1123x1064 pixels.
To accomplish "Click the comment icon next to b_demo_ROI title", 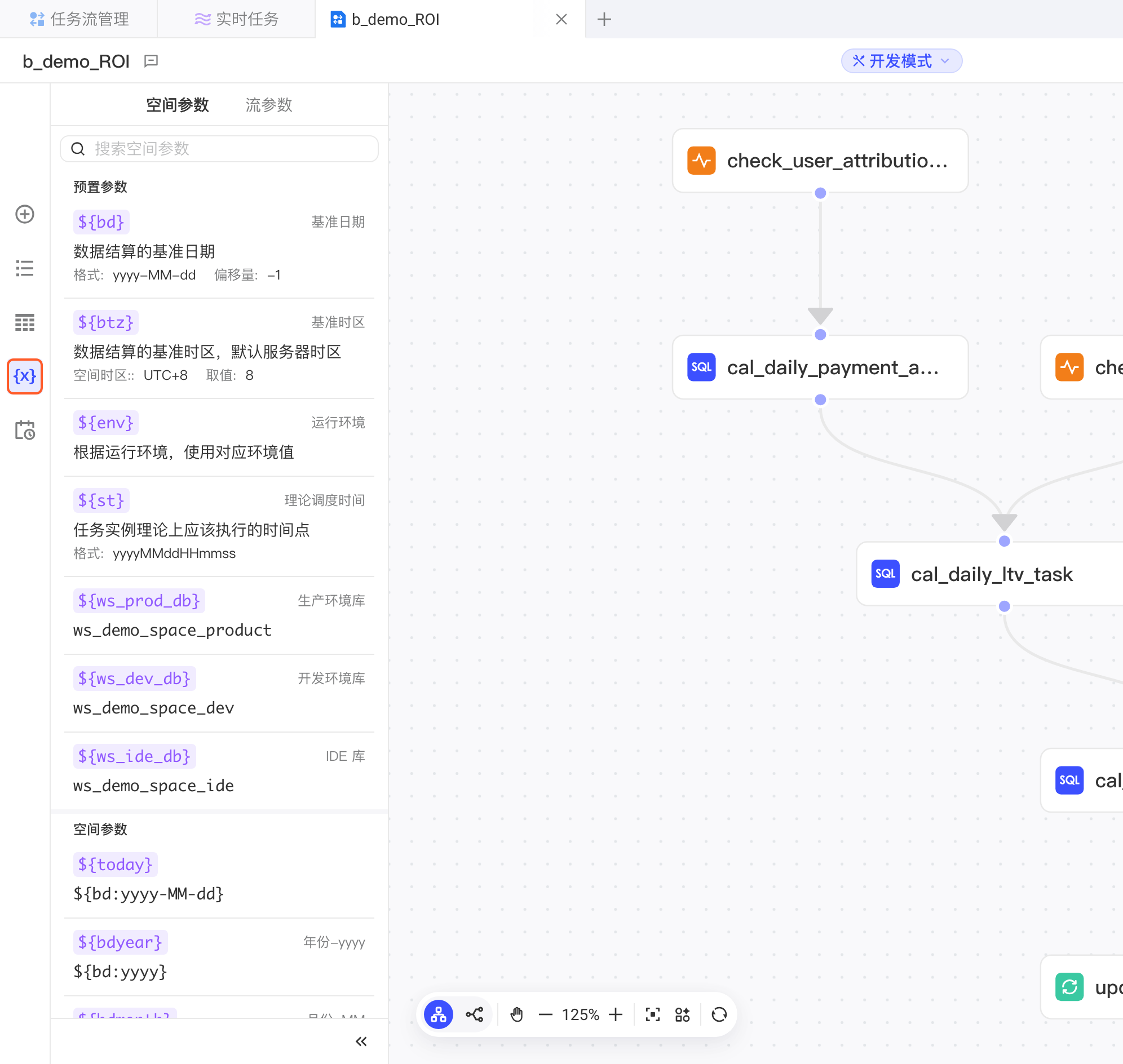I will (151, 61).
